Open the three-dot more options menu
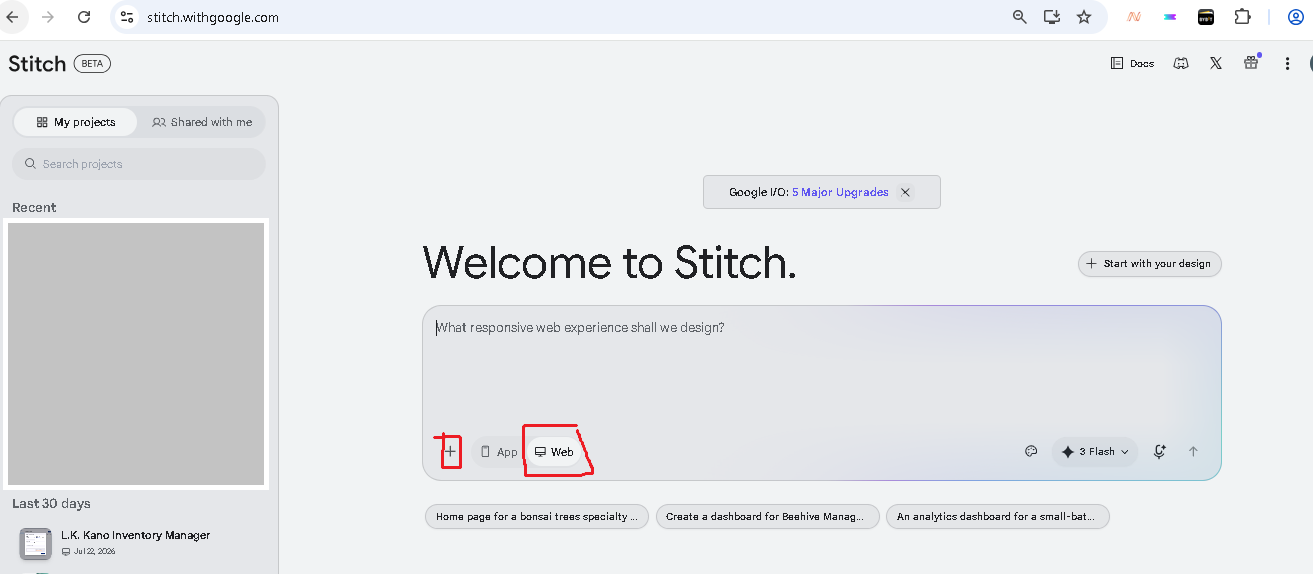 click(1287, 63)
